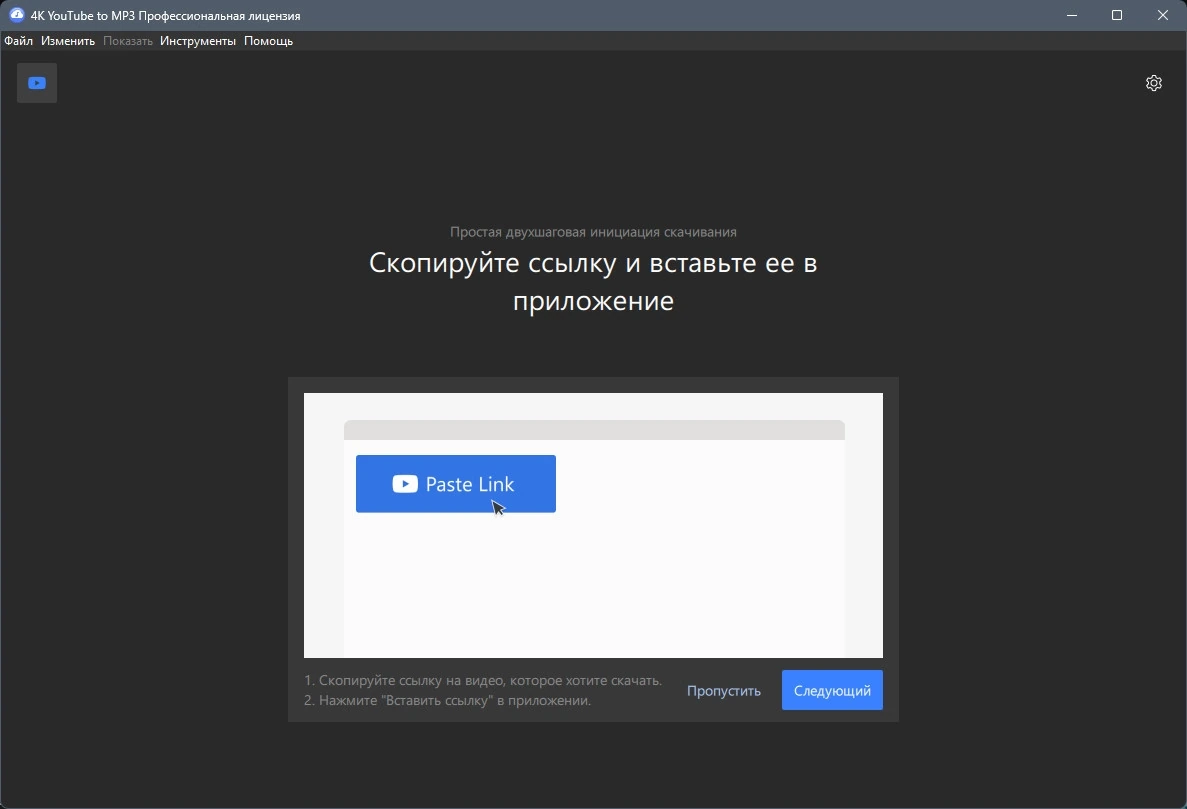Screen dimensions: 1187x809
Task: Open the Инструменты menu
Action: [x=198, y=41]
